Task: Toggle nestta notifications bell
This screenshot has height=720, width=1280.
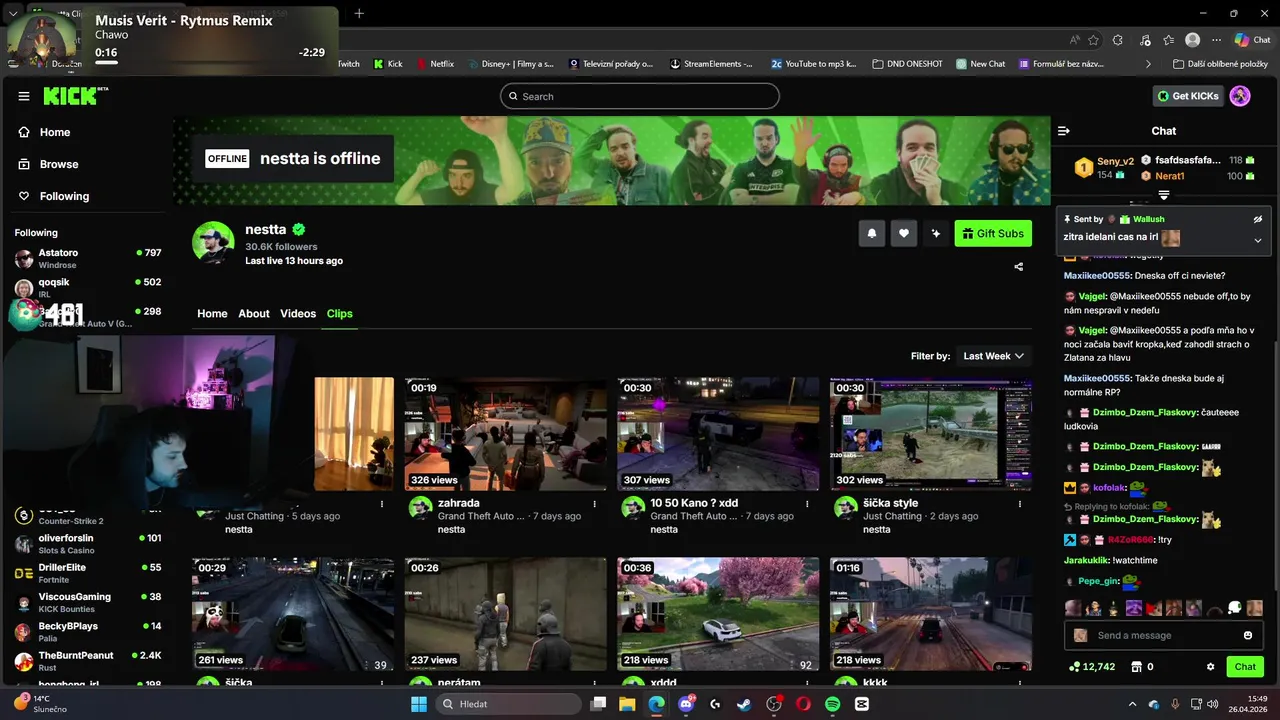Action: coord(871,233)
